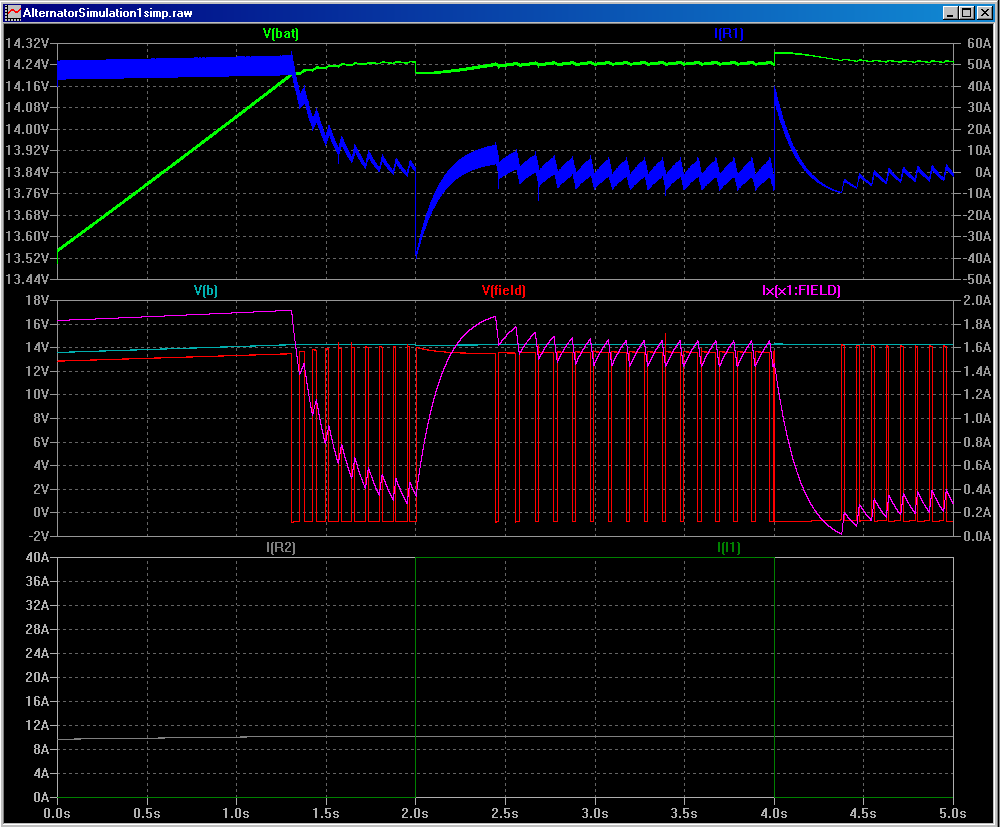Click the 18V axis label in middle pane
The image size is (1000, 827).
(37, 300)
